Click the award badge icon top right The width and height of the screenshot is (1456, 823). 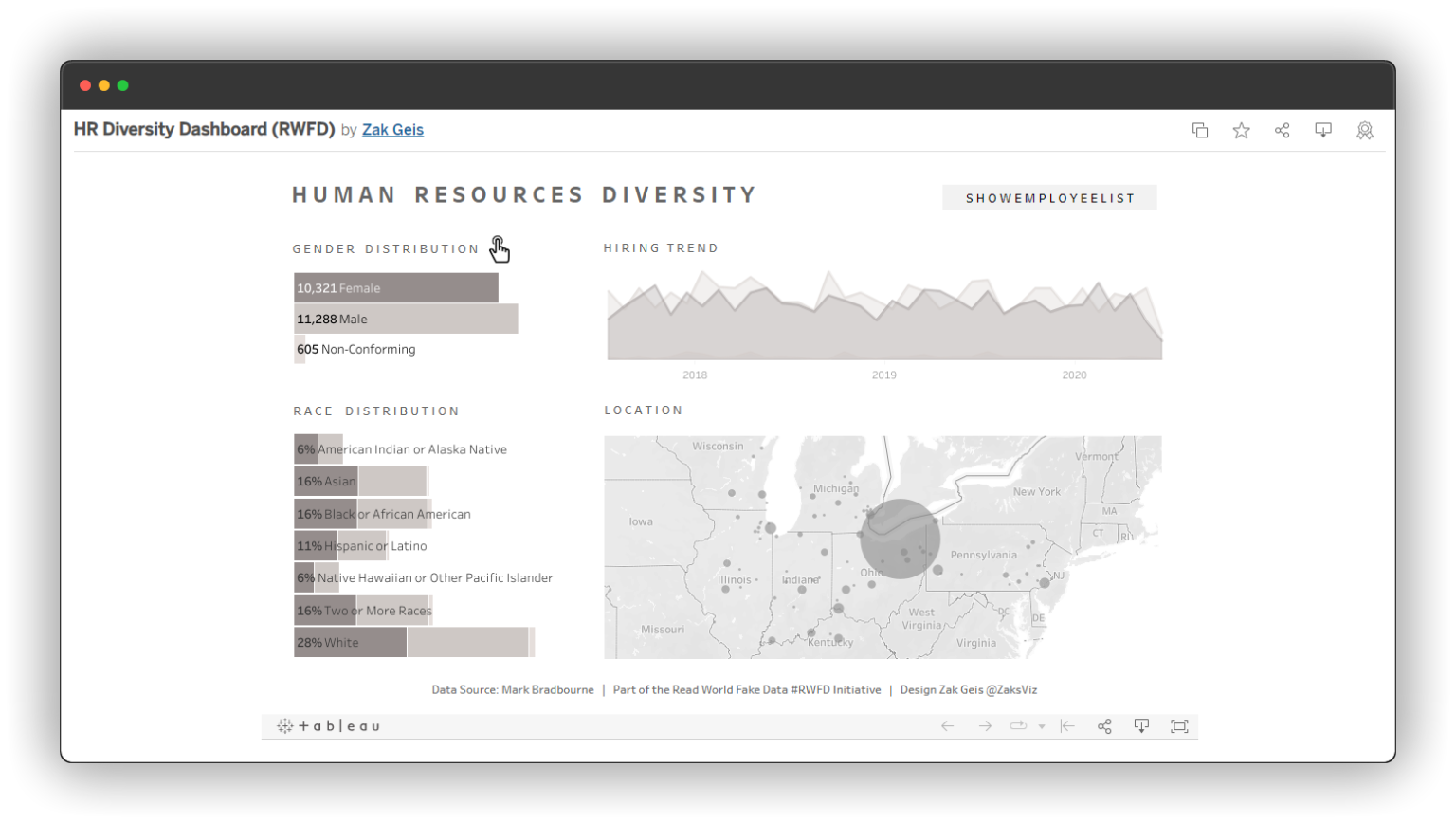[x=1365, y=130]
